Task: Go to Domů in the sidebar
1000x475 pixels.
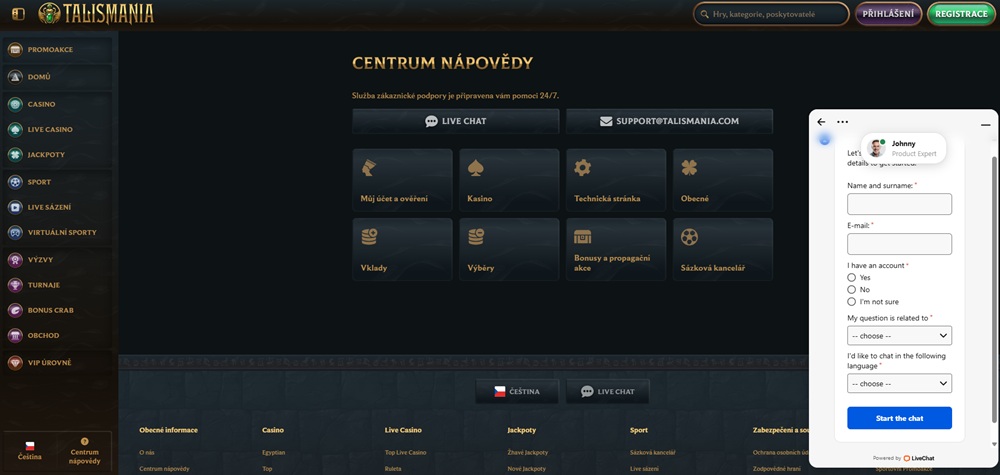Action: (57, 77)
